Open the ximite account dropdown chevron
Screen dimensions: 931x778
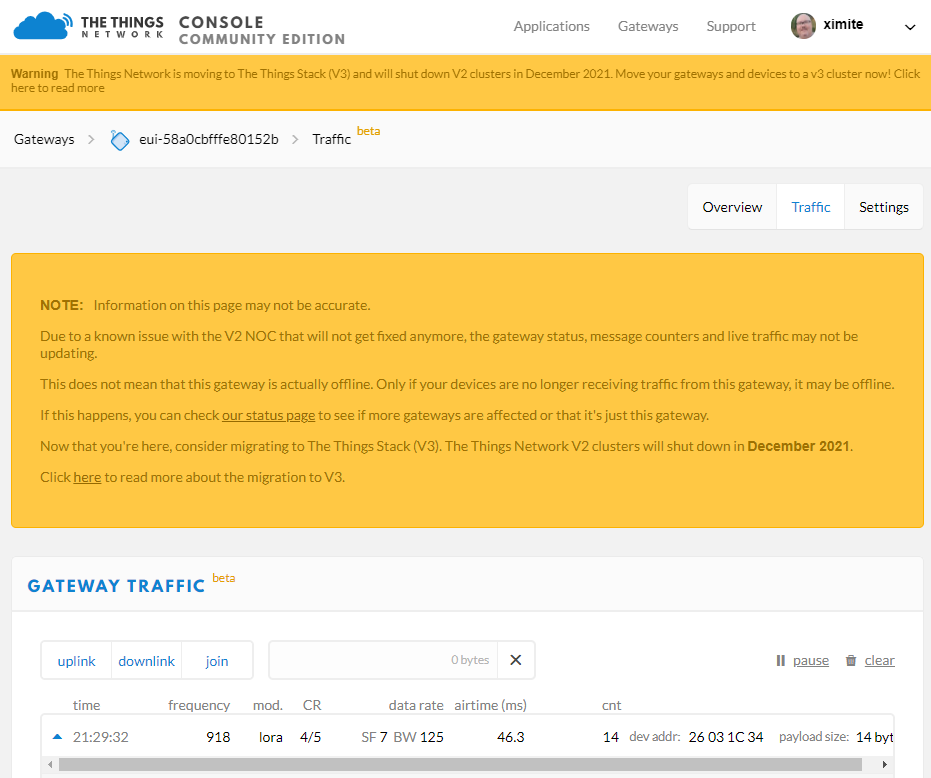point(910,27)
